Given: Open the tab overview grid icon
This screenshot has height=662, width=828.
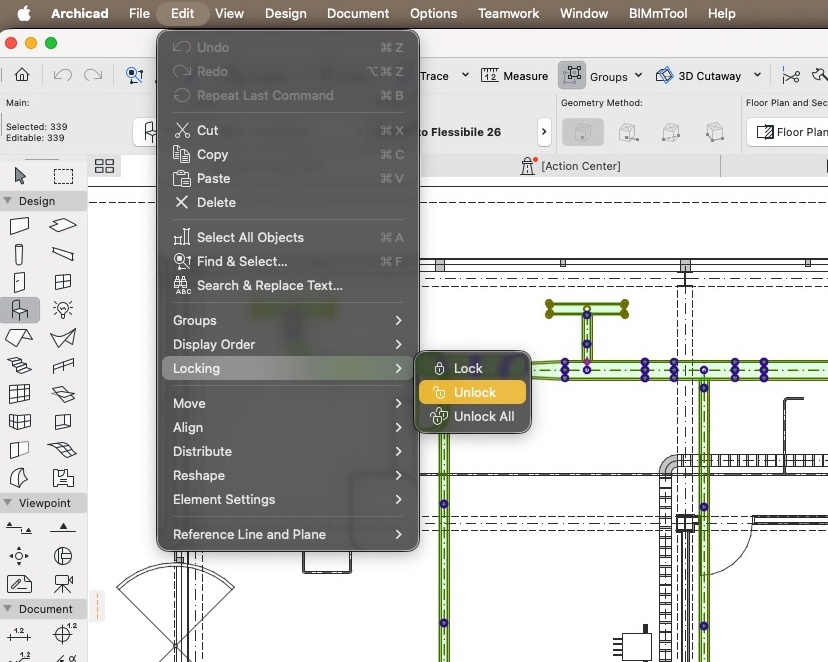Looking at the screenshot, I should 104,166.
